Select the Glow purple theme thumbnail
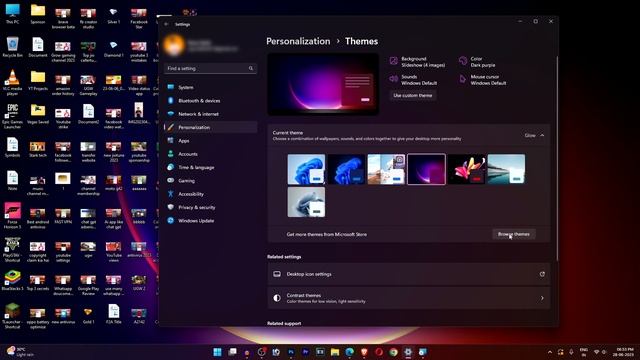The height and width of the screenshot is (360, 640). tap(426, 169)
